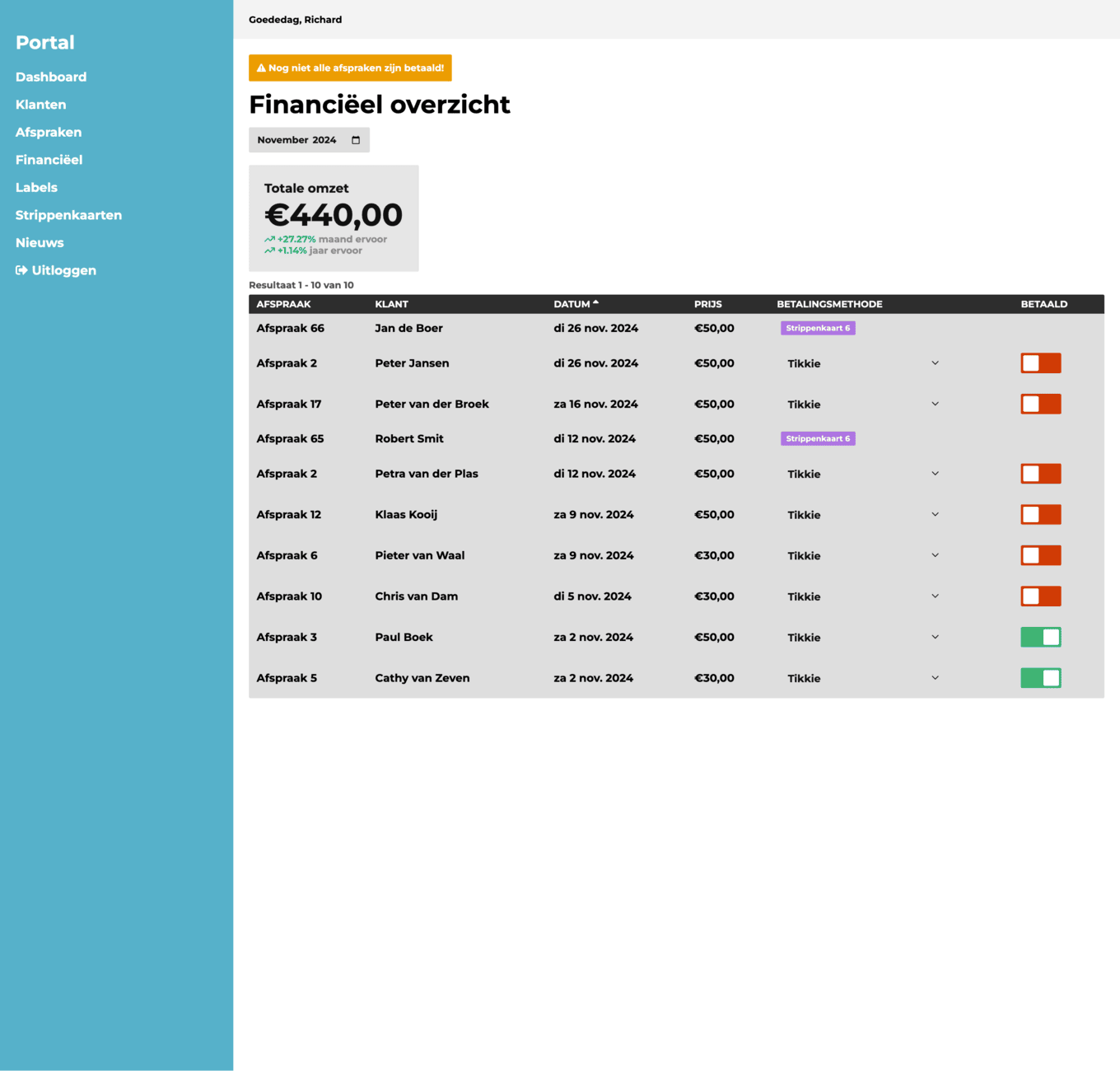Click the Strippenkaart 6 badge for Jan de Boer
The width and height of the screenshot is (1120, 1071).
[x=818, y=328]
